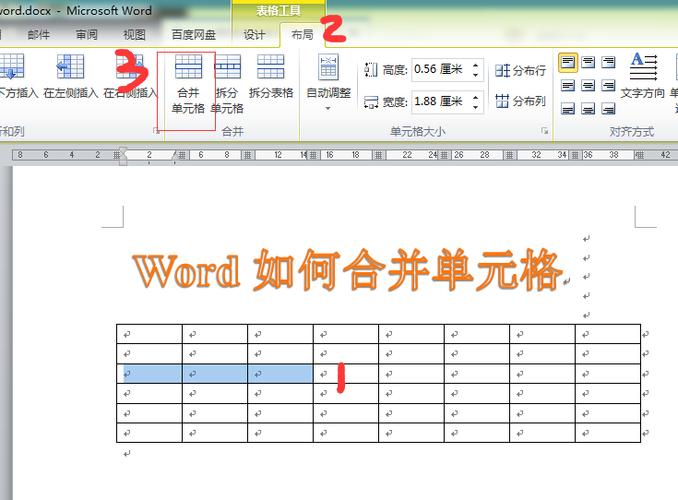
Task: Click the Table Tools (表格工具) contextual header
Action: 278,11
